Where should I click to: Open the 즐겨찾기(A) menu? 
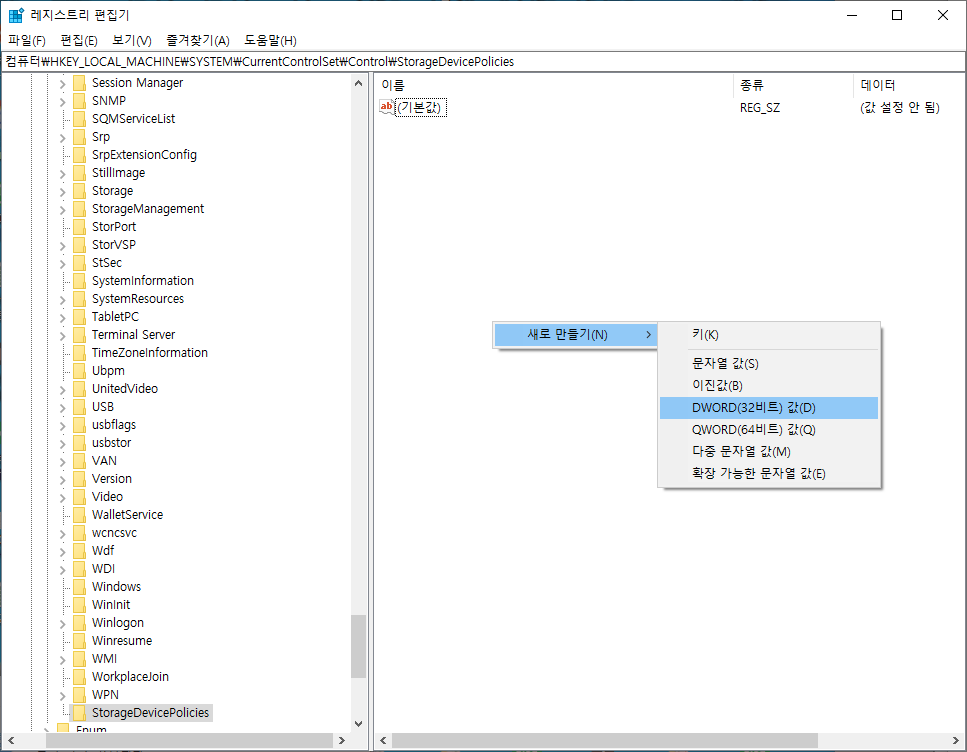click(x=198, y=41)
